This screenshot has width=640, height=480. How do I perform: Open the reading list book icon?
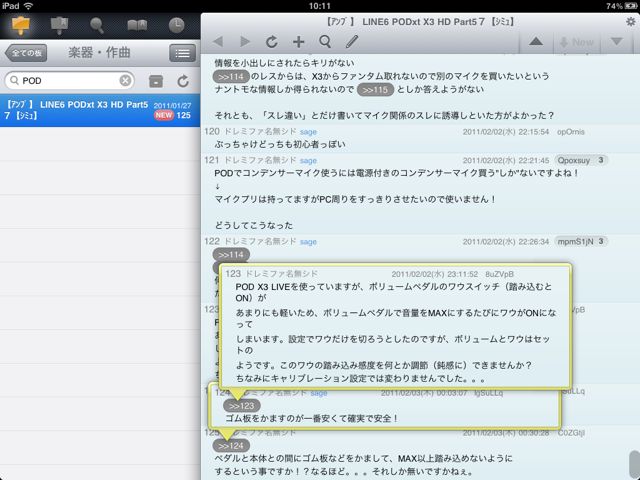[x=137, y=25]
